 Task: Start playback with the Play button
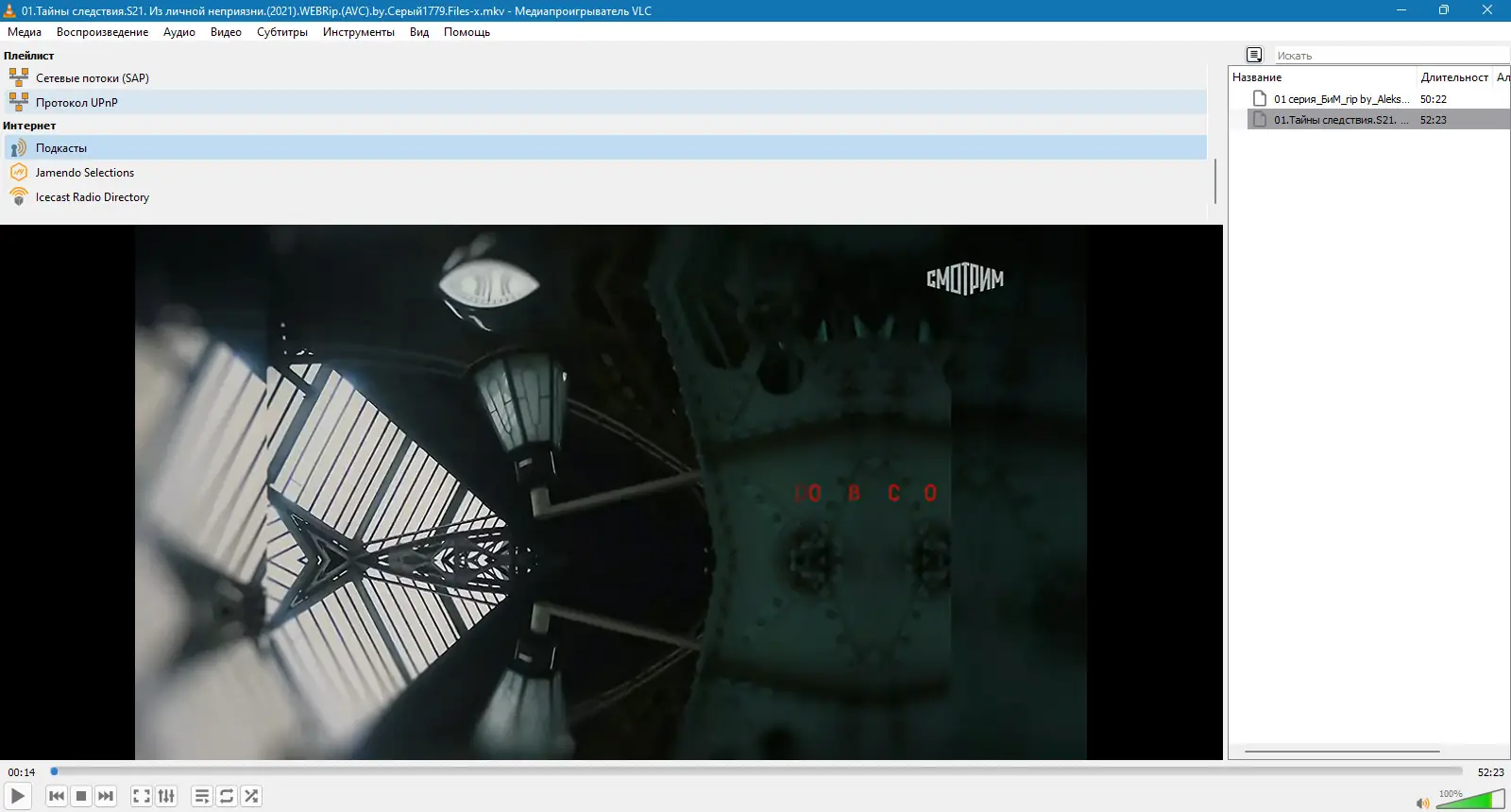pyautogui.click(x=18, y=796)
